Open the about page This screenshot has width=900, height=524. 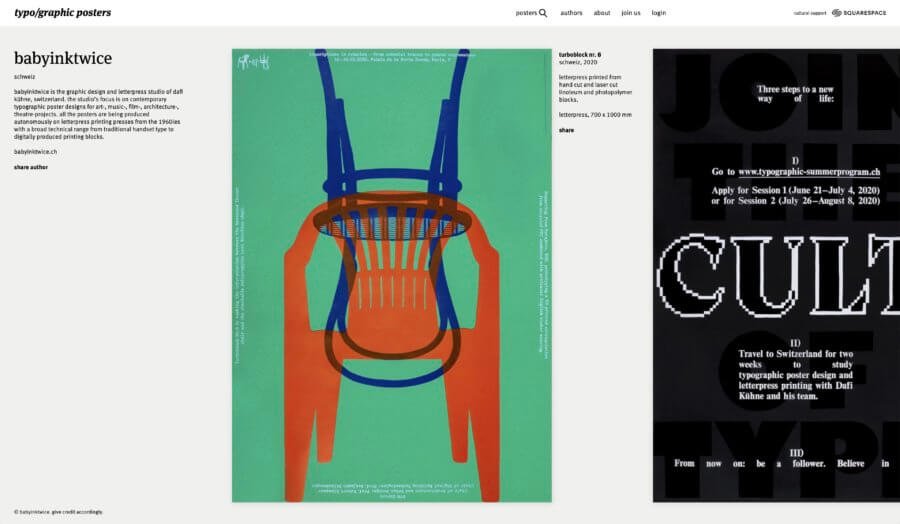point(602,13)
